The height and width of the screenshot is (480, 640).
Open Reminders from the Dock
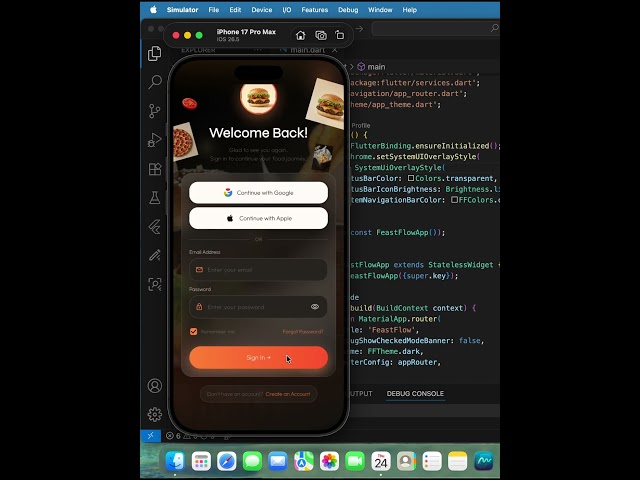pos(432,462)
